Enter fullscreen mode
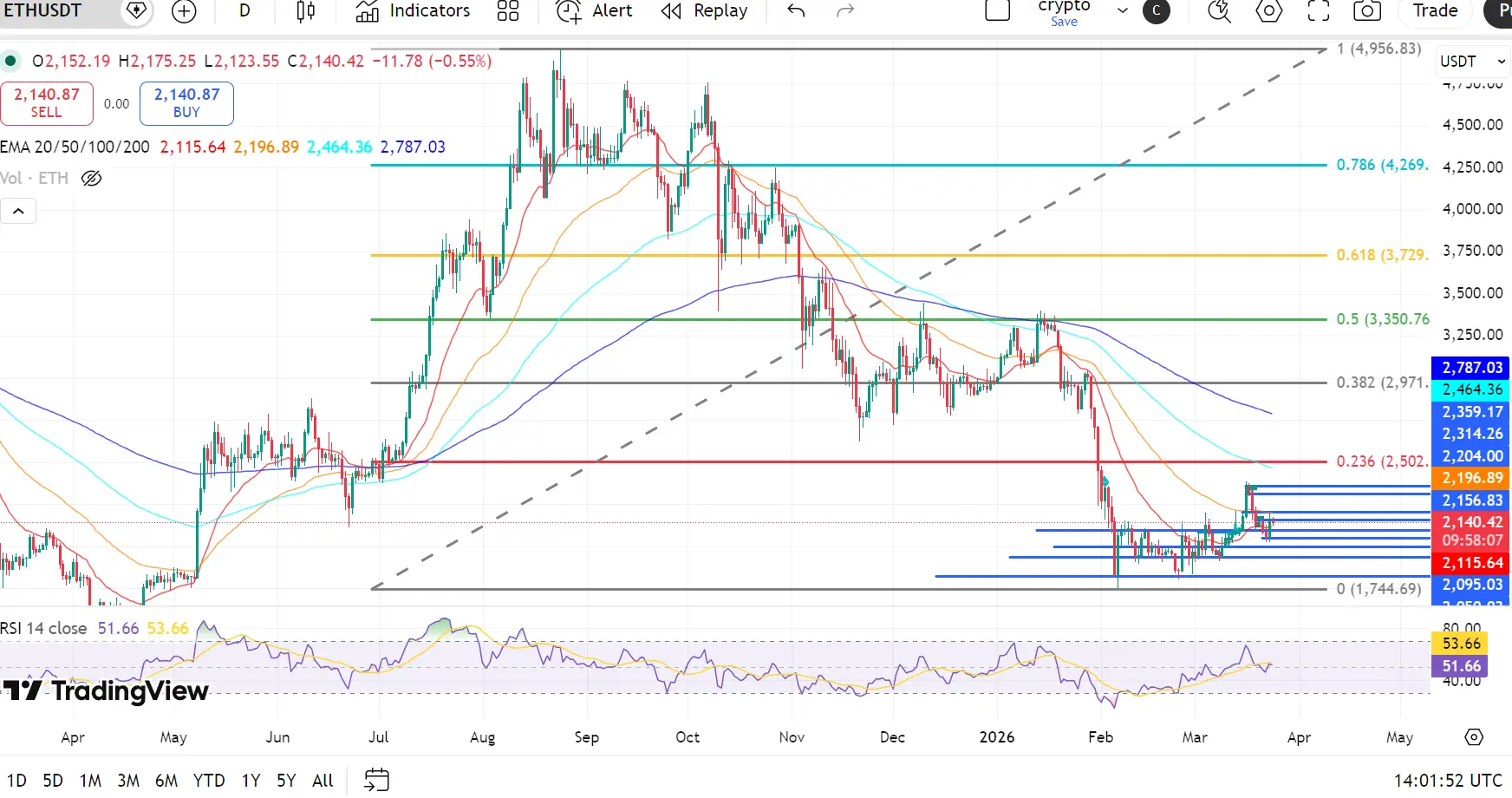Viewport: 1512px width, 798px height. pos(1319,10)
